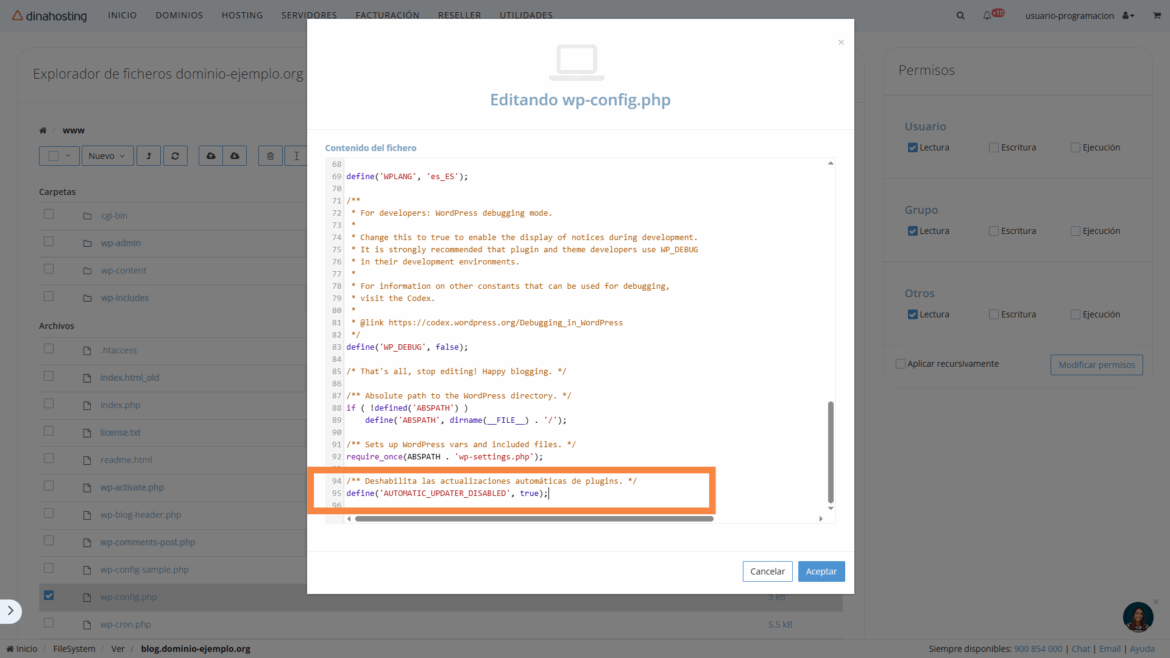Open the shopping cart icon
This screenshot has width=1170, height=658.
coord(1157,16)
